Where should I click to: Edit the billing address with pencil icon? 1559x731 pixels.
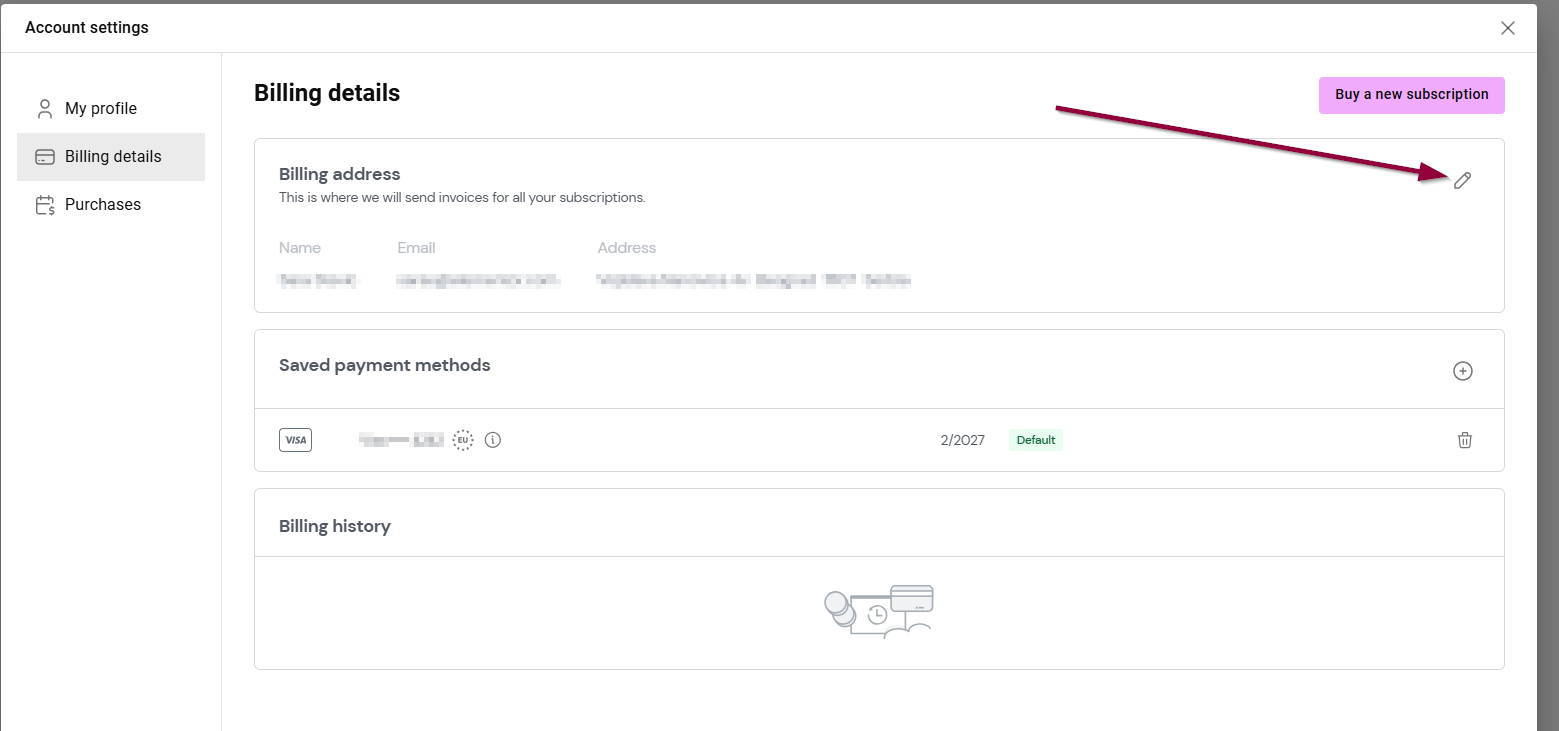tap(1462, 180)
